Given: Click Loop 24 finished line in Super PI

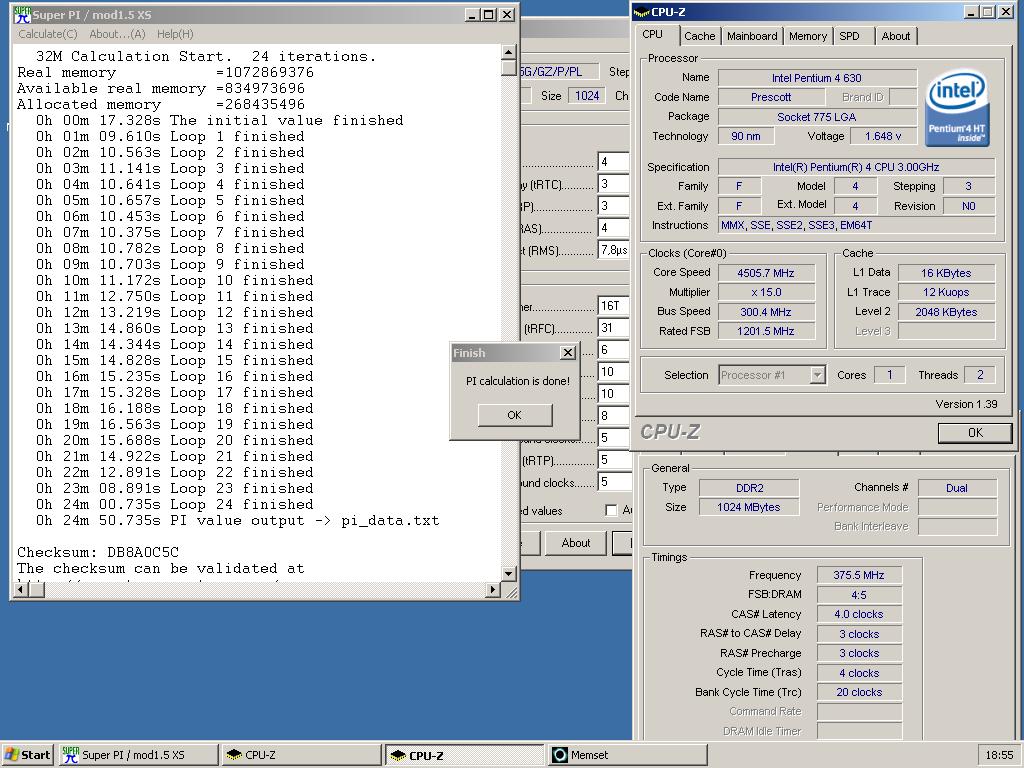Looking at the screenshot, I should tap(174, 504).
